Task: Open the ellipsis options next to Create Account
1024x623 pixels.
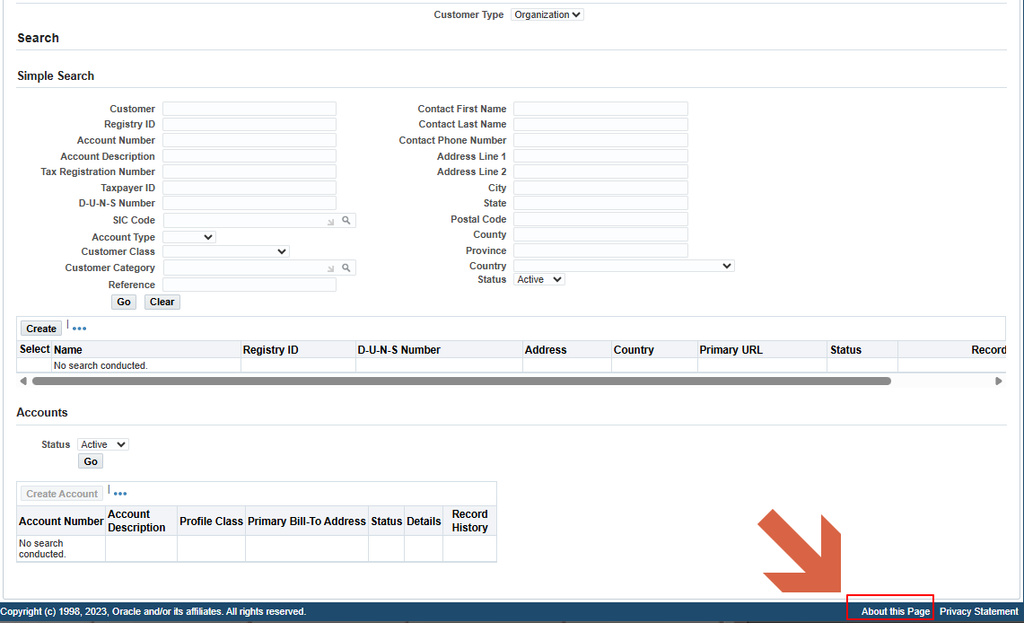Action: (120, 494)
